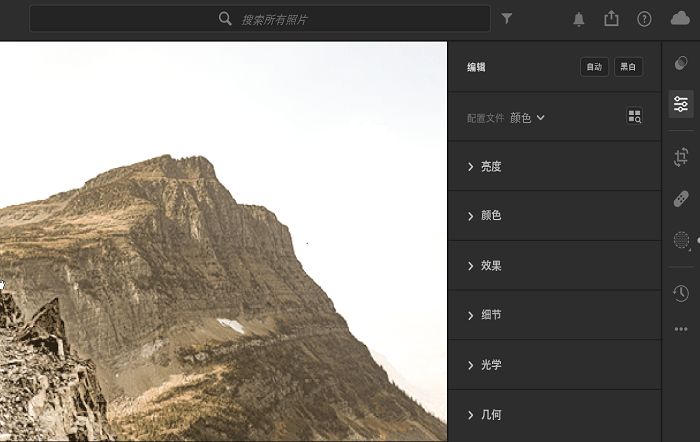Open the filter funnel icon
Image resolution: width=700 pixels, height=442 pixels.
507,18
